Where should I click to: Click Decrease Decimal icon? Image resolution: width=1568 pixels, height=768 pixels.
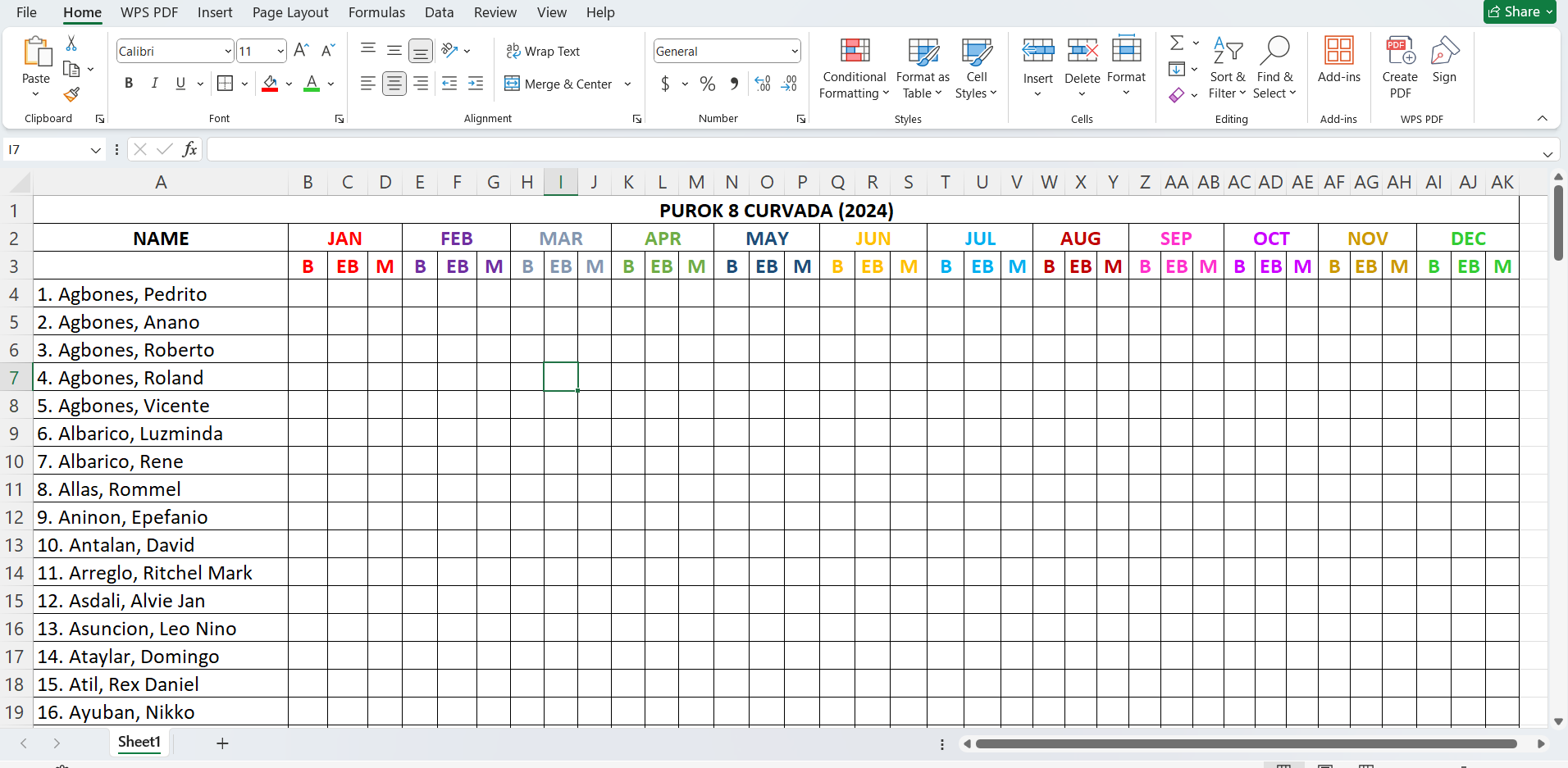click(x=789, y=84)
